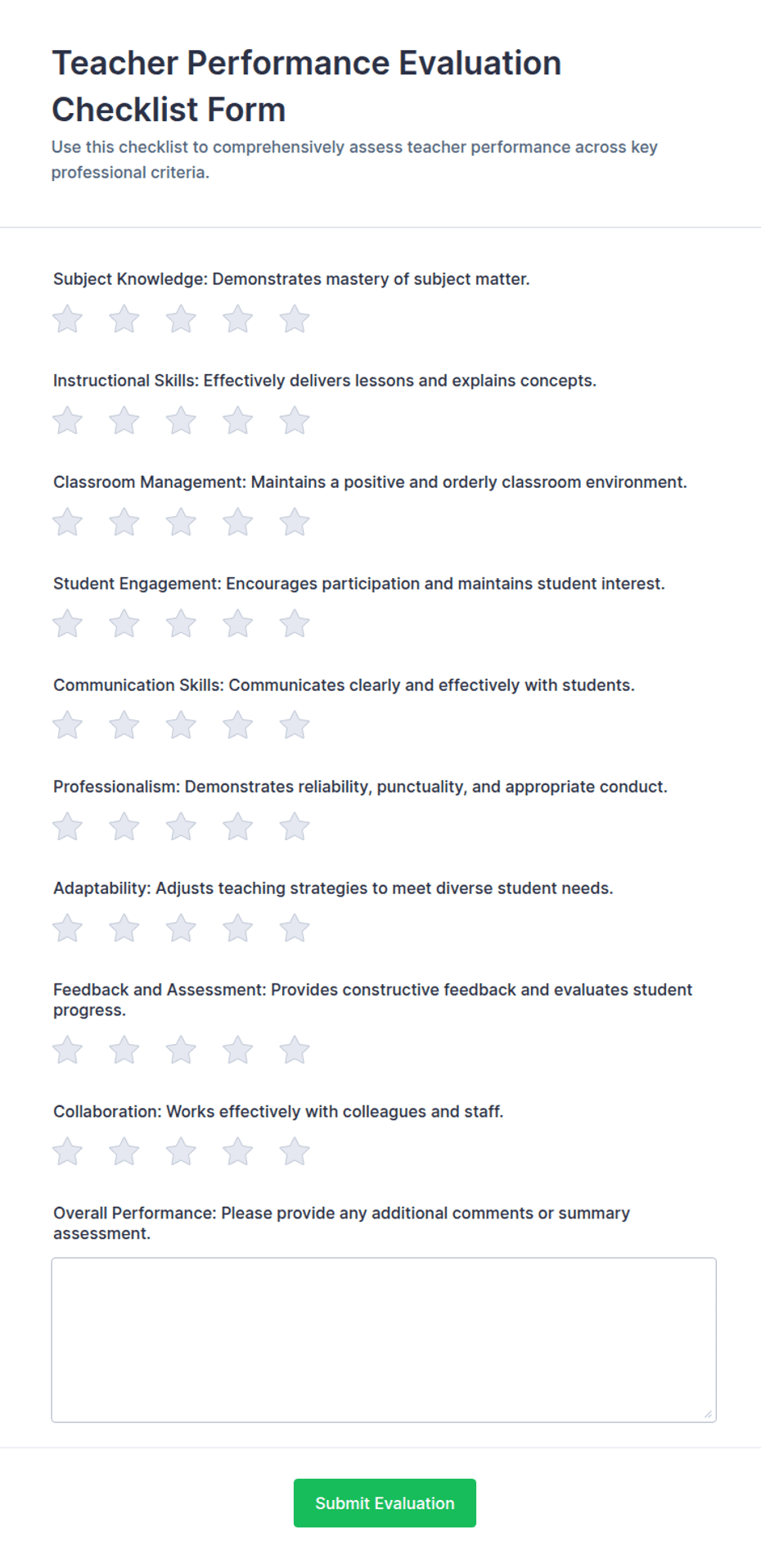761x1568 pixels.
Task: Click the Overall Performance comments text area
Action: (384, 1340)
